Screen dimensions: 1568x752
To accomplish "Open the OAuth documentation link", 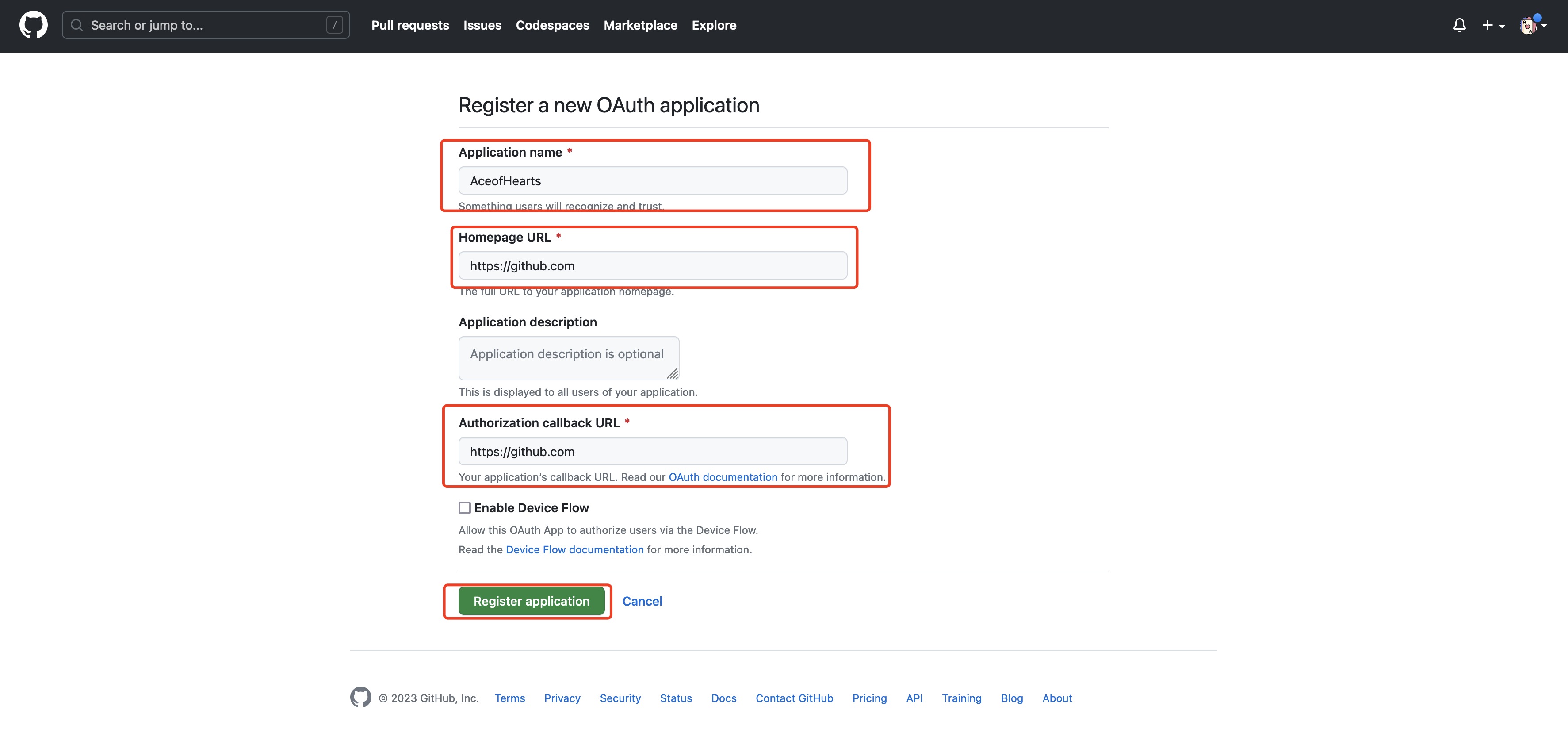I will (x=723, y=477).
